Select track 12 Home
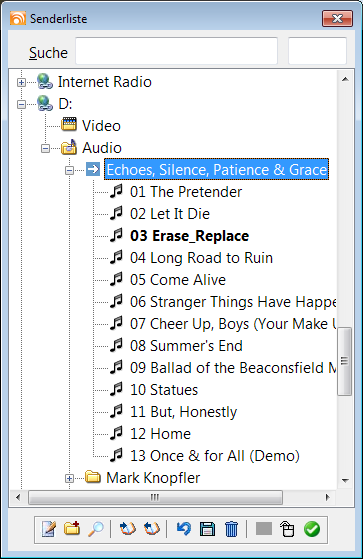This screenshot has height=559, width=363. click(160, 434)
